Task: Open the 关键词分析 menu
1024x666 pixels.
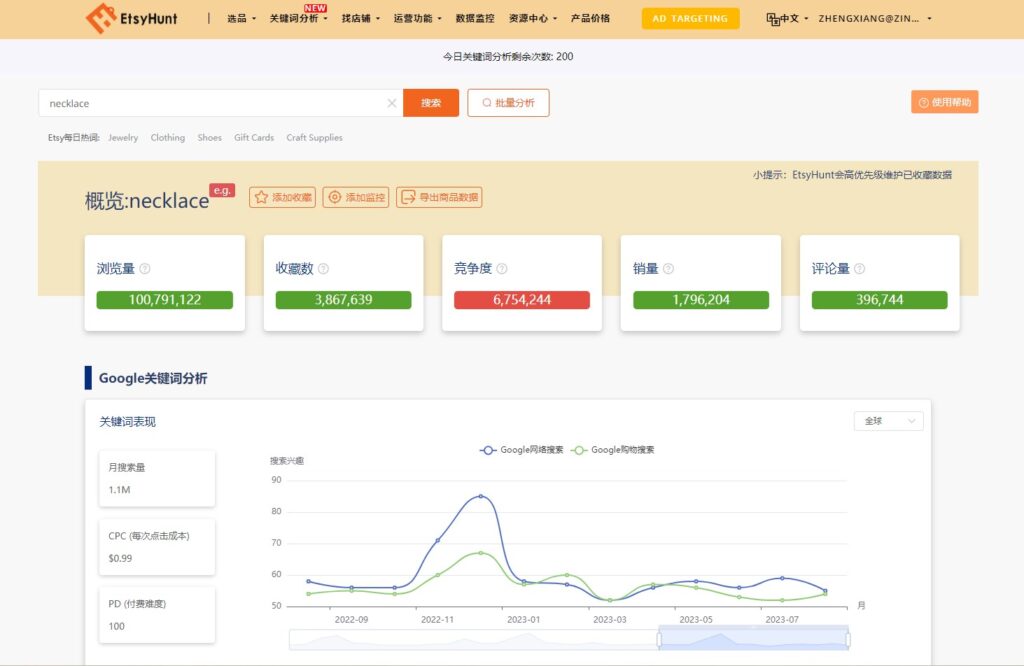Action: click(x=298, y=19)
